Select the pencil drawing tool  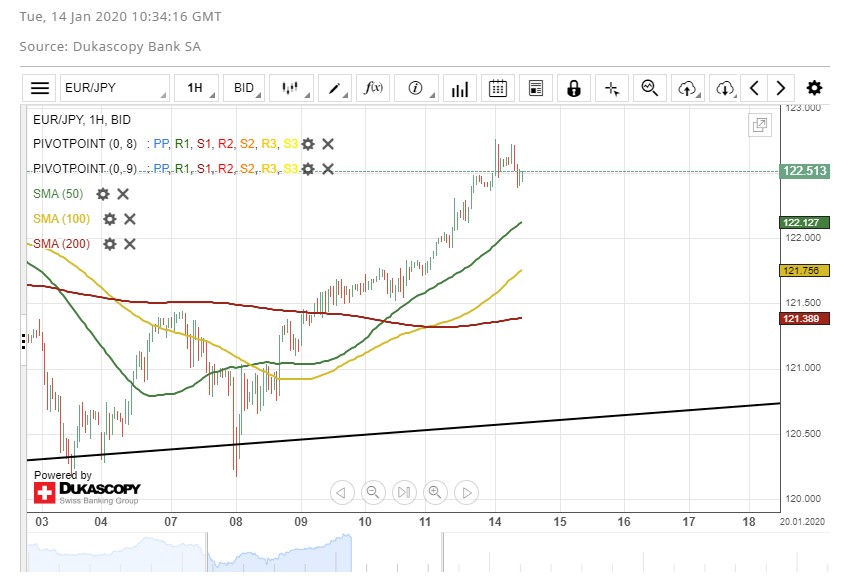coord(335,88)
